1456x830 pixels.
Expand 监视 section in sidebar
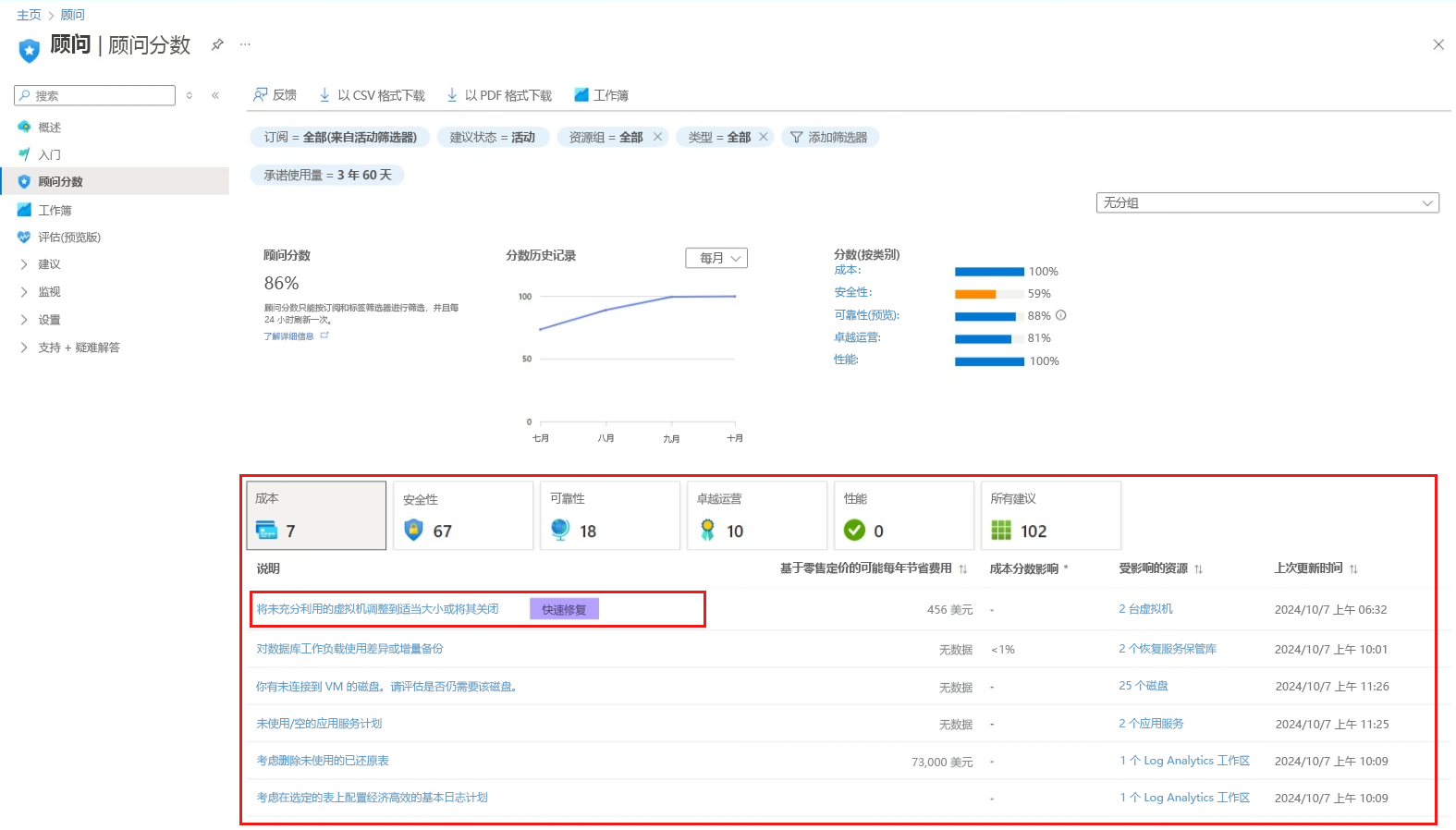click(x=49, y=292)
